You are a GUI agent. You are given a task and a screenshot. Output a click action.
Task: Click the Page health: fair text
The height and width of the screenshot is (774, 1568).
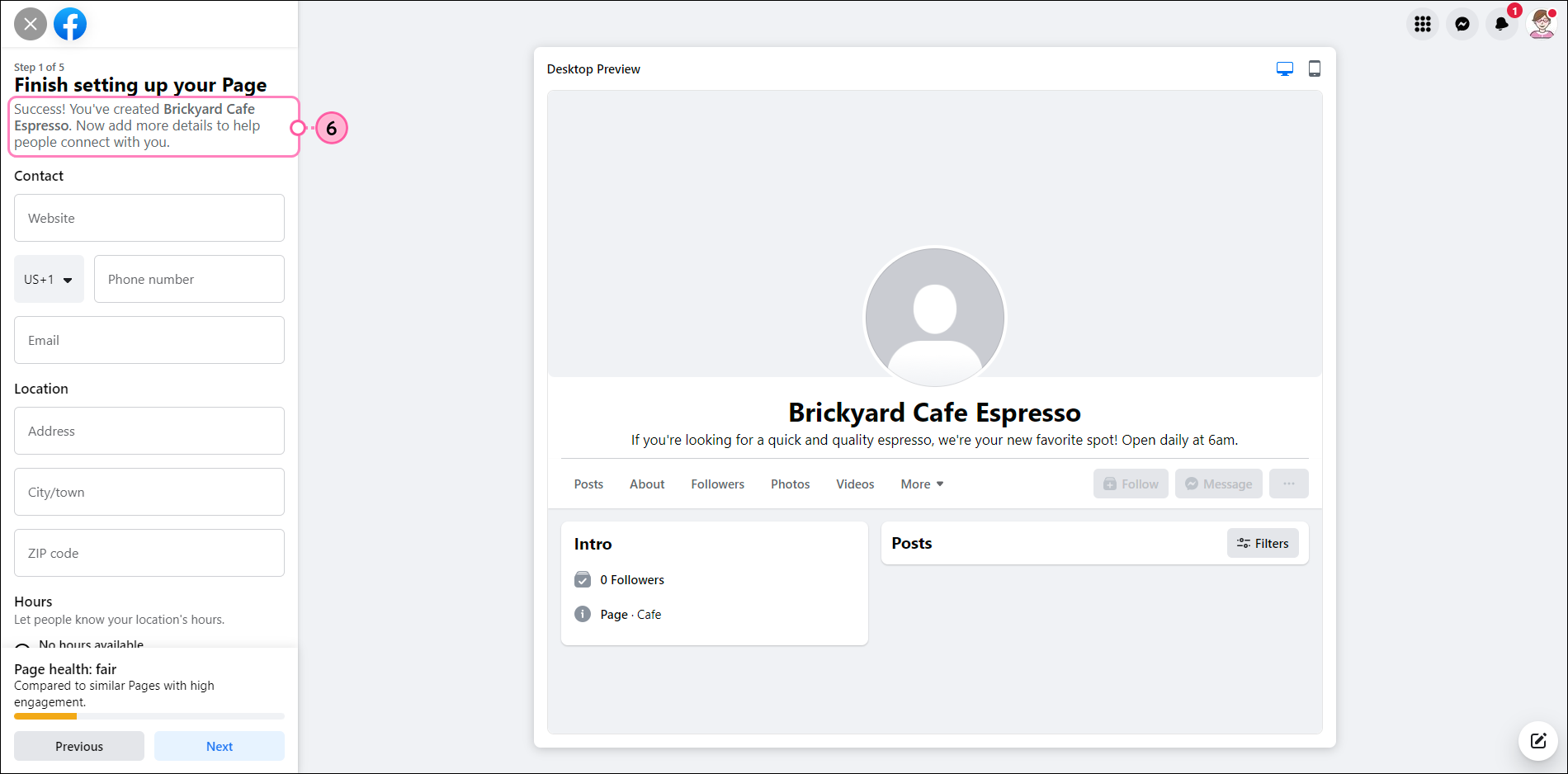point(65,669)
